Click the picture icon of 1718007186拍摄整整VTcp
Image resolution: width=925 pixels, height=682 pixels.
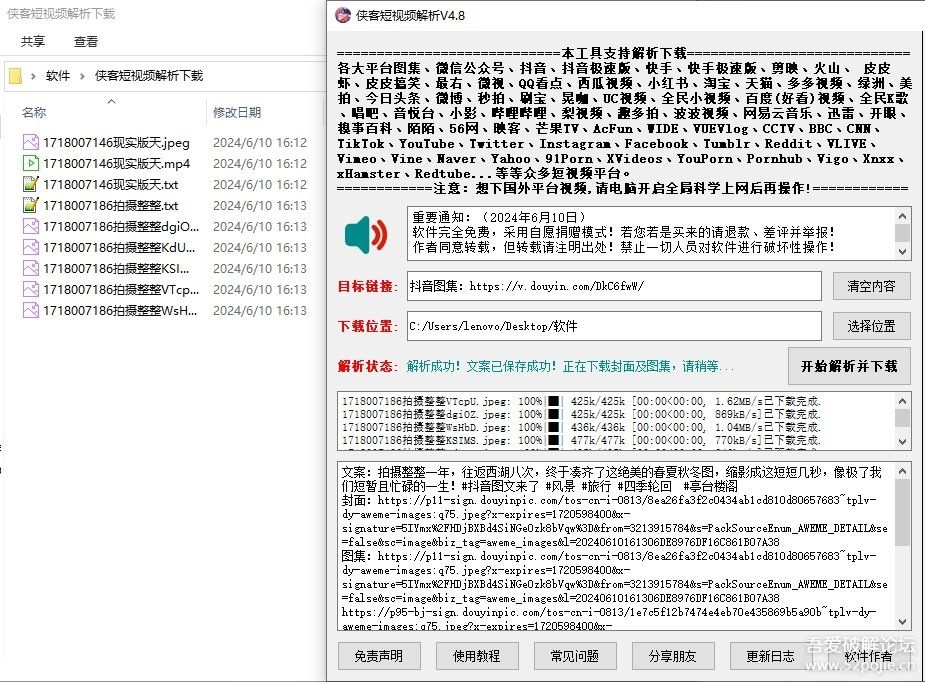[x=31, y=289]
